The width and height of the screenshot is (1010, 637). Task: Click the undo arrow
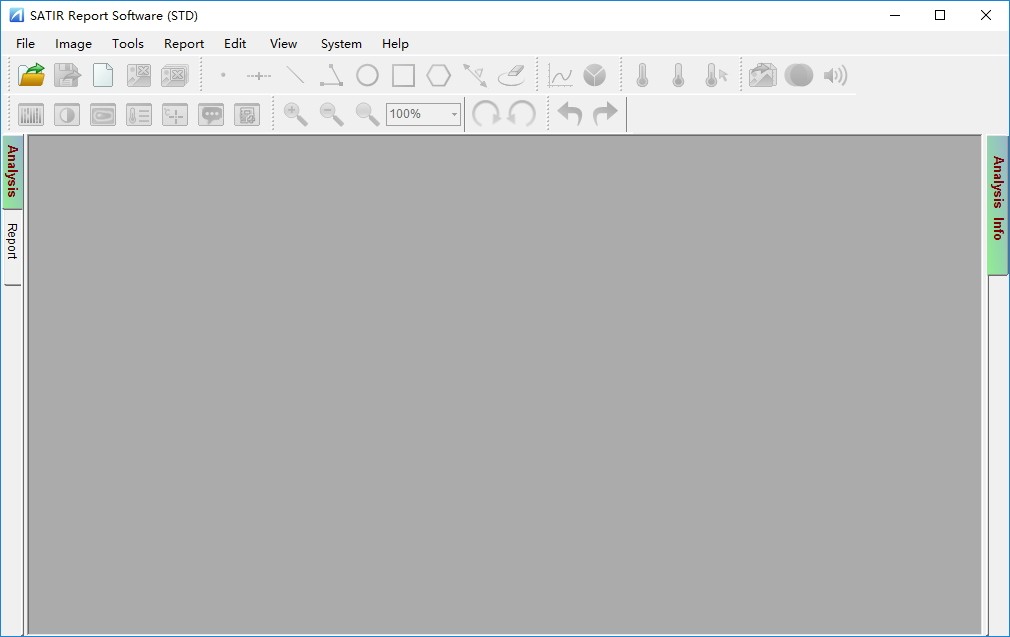click(x=569, y=114)
